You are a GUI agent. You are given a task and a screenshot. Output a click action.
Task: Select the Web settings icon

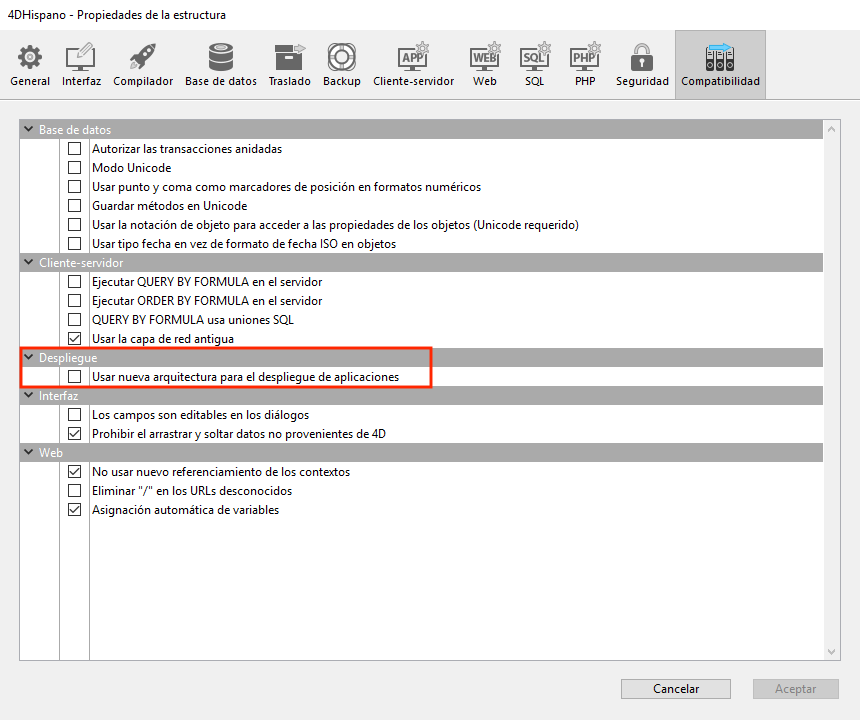pyautogui.click(x=485, y=57)
